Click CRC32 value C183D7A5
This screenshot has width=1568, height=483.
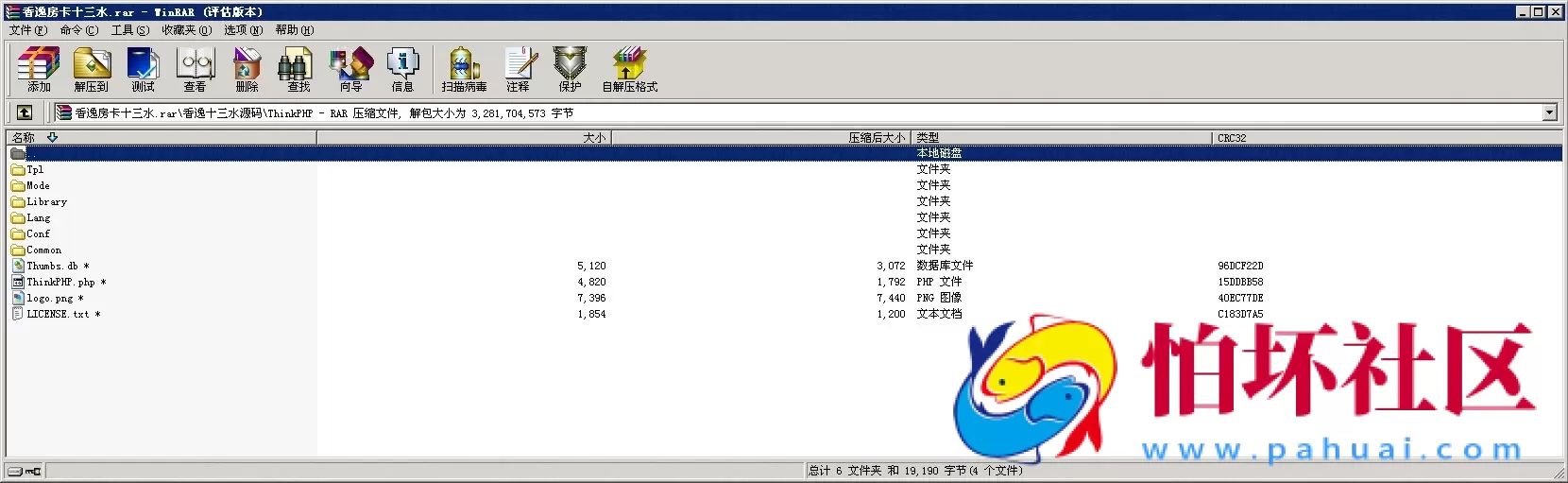(1240, 315)
